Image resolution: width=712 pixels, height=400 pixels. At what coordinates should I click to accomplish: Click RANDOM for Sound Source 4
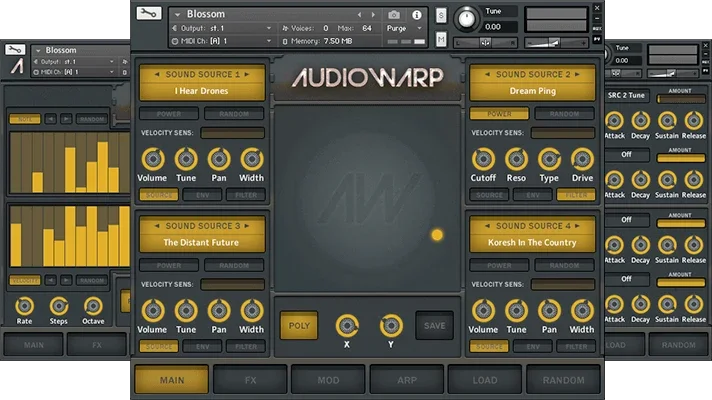tap(564, 266)
